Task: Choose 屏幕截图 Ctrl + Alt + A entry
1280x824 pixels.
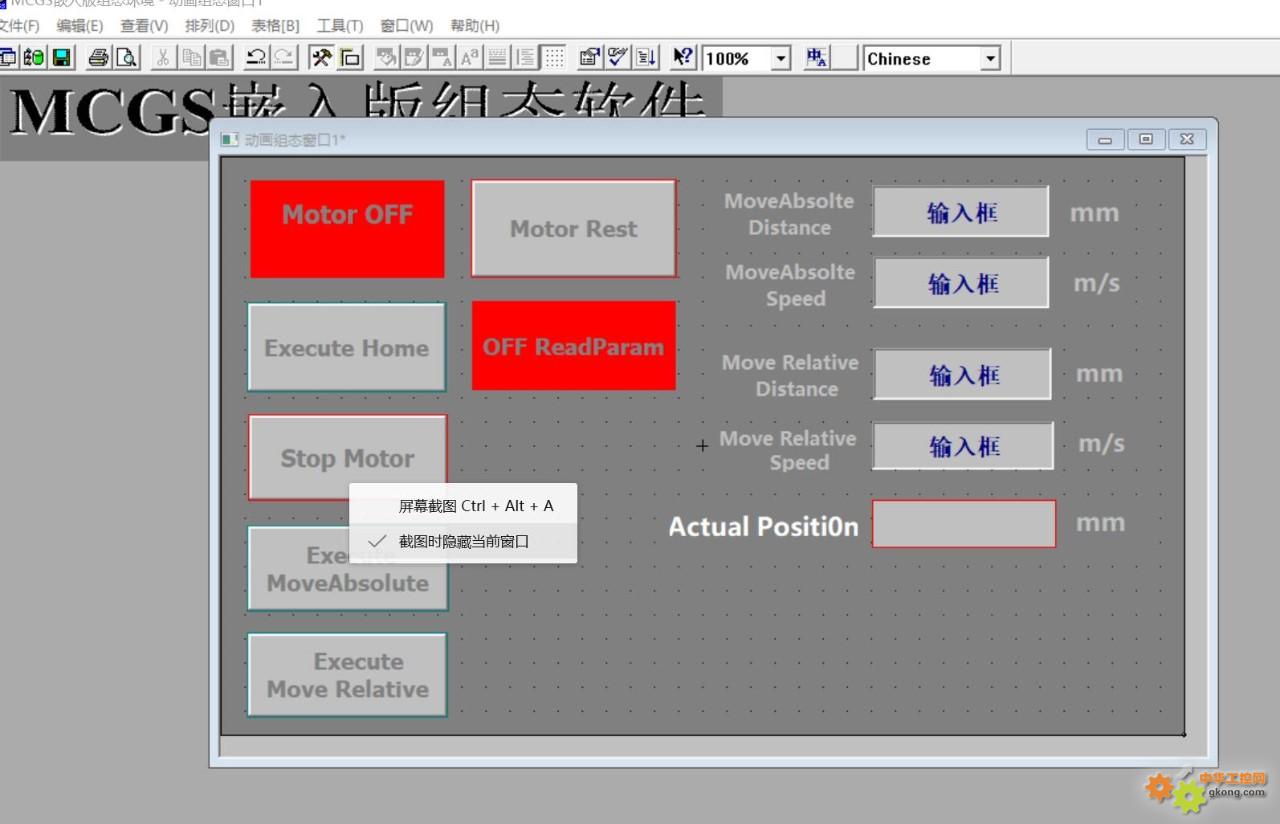Action: 463,506
